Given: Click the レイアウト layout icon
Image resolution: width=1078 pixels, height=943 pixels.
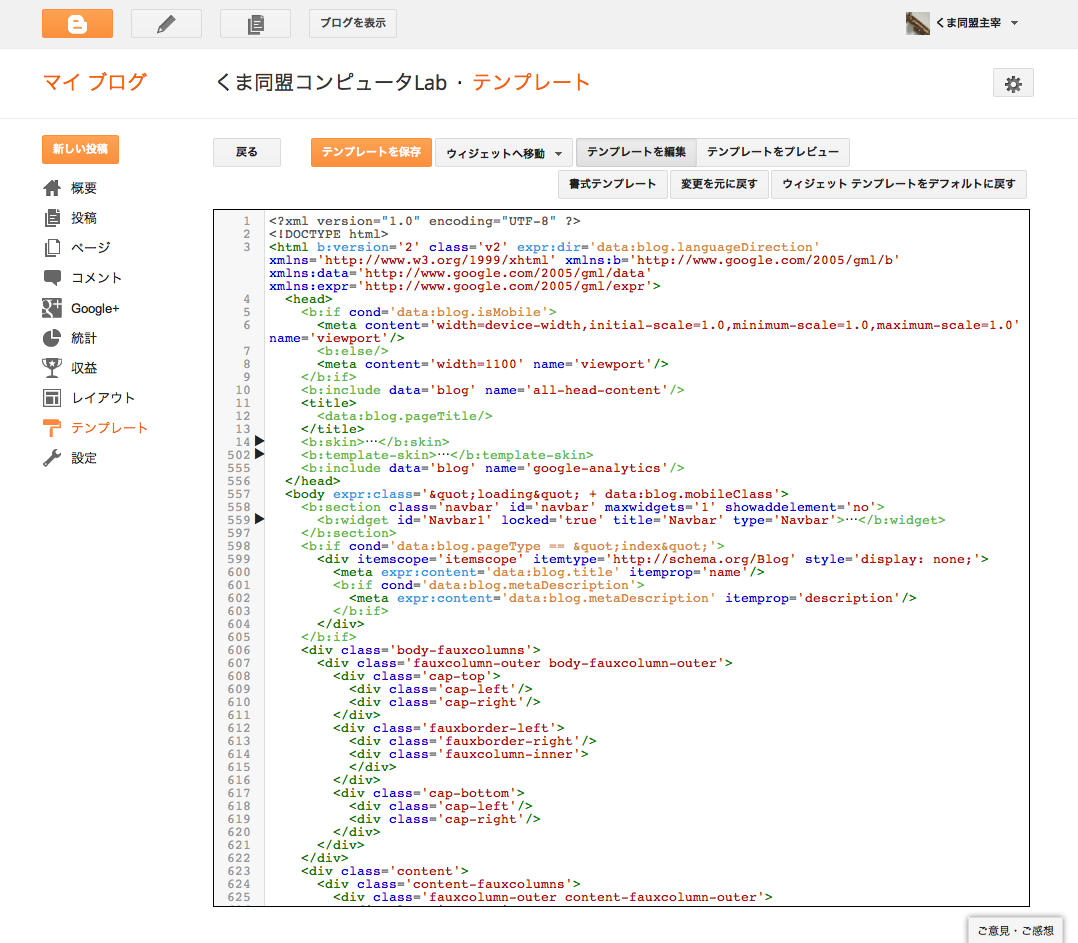Looking at the screenshot, I should [x=52, y=398].
